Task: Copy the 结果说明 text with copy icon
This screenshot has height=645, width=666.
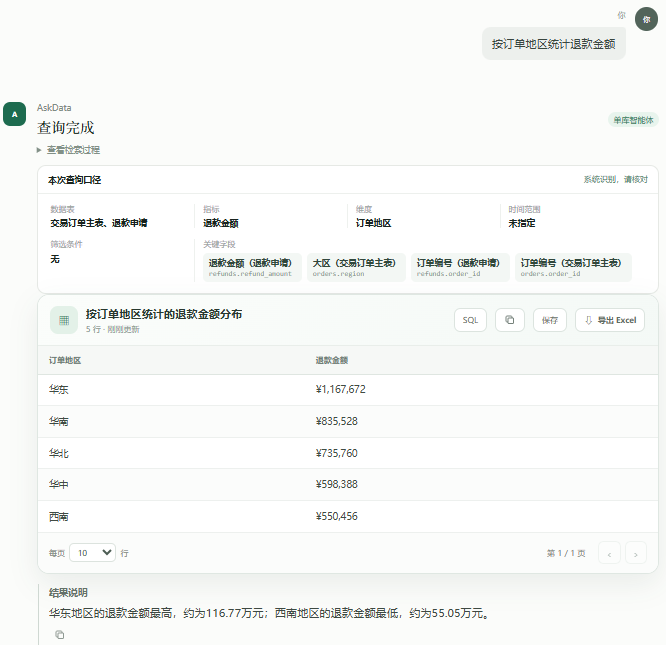Action: tap(59, 634)
